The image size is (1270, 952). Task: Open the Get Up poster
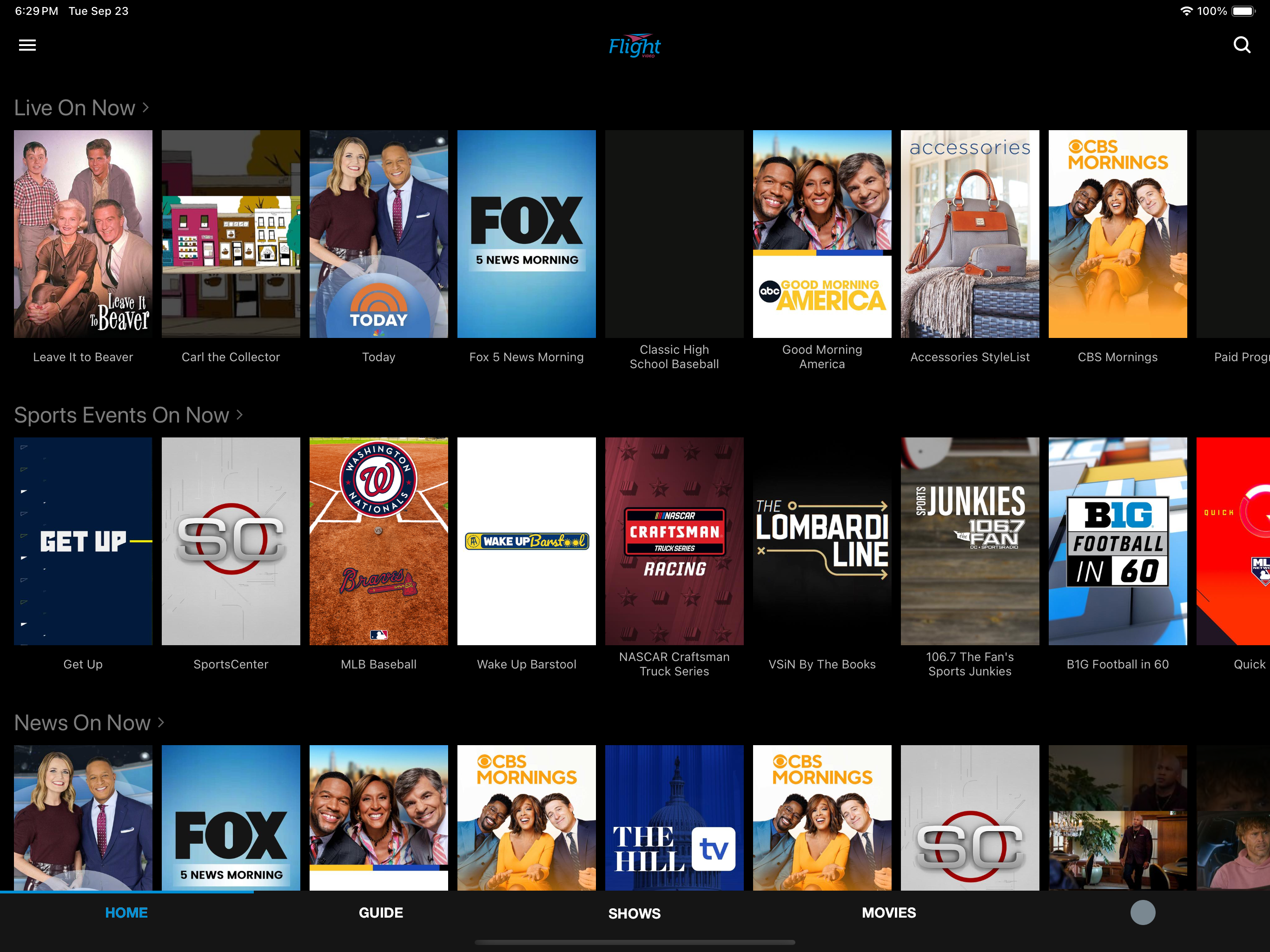(83, 542)
